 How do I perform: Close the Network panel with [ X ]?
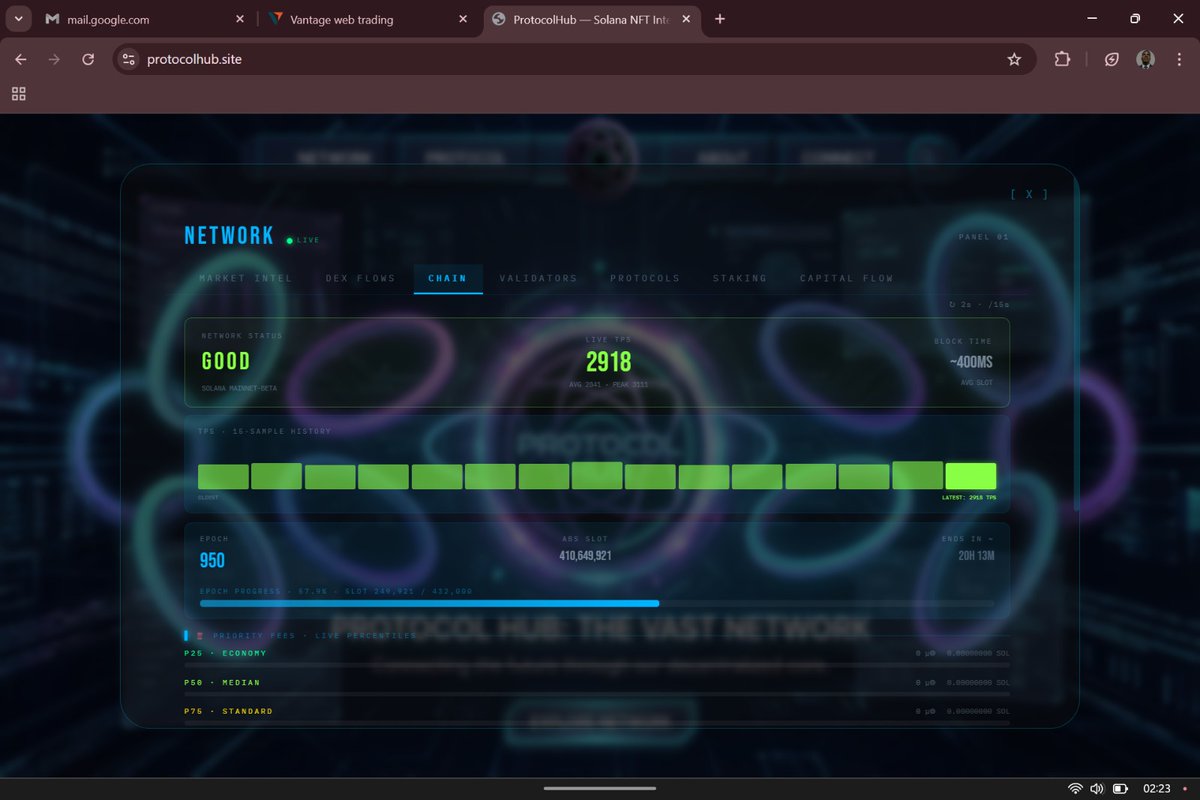click(x=1029, y=194)
